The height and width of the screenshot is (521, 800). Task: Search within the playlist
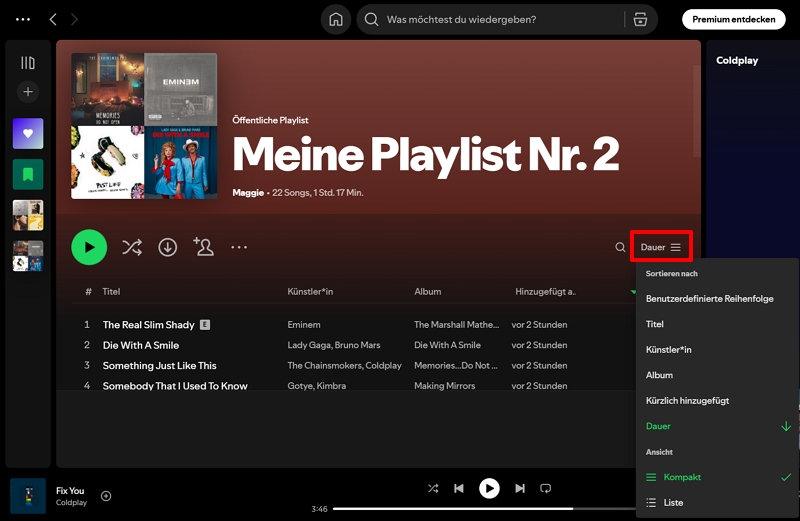pos(620,247)
